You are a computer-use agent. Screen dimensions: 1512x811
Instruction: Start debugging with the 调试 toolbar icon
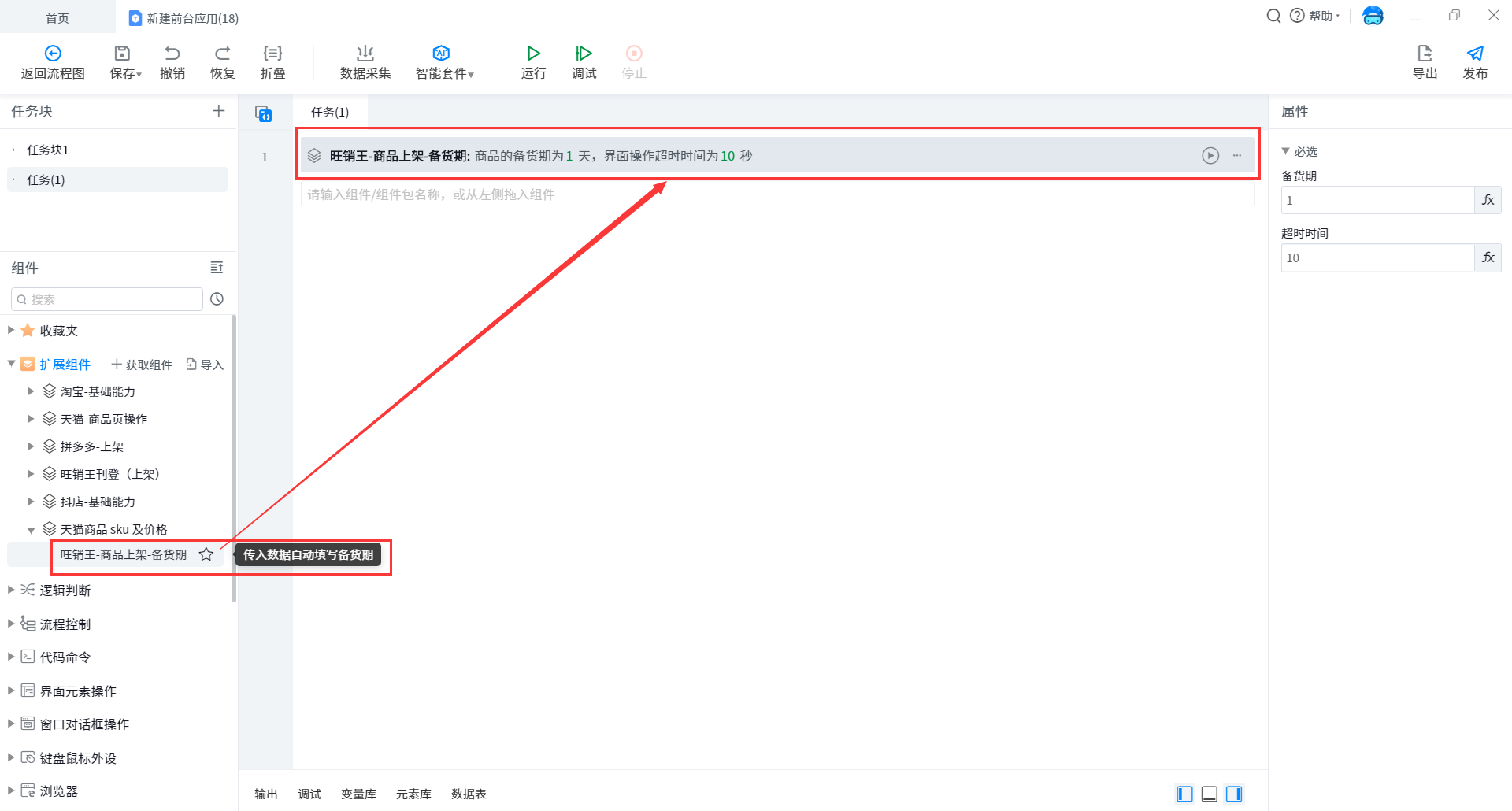tap(584, 54)
